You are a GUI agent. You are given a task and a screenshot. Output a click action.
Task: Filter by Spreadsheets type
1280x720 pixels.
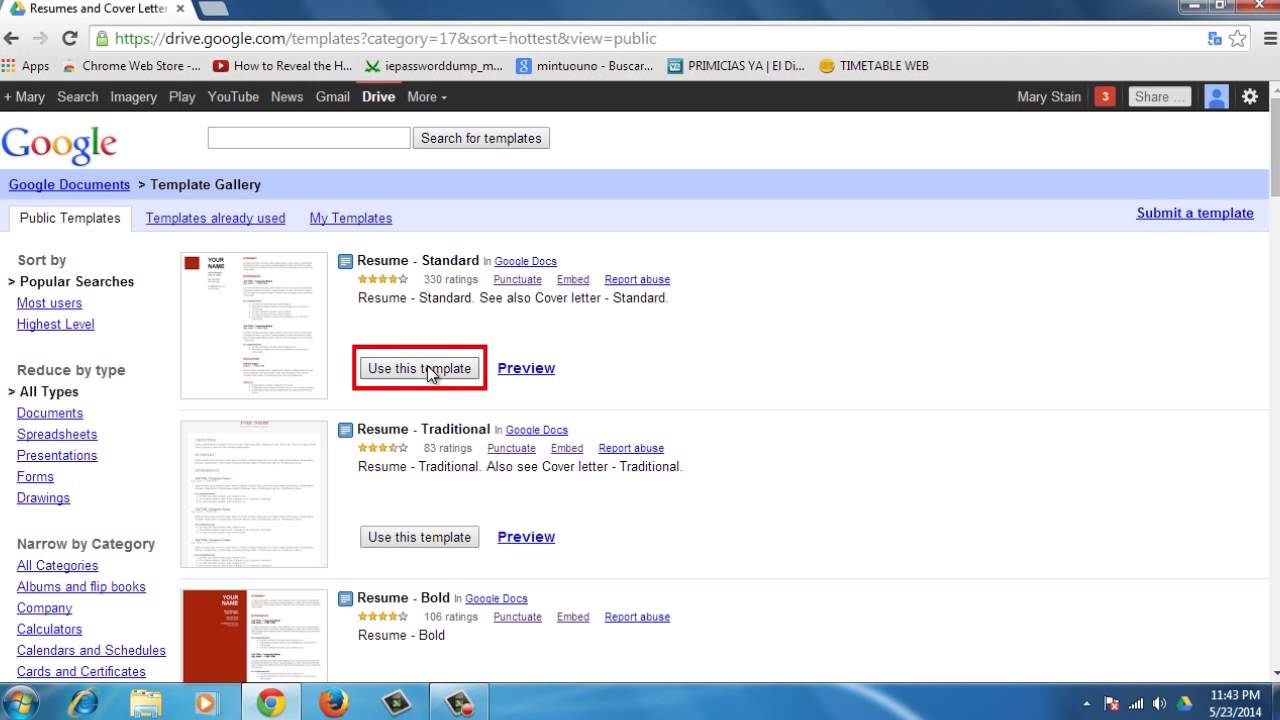57,434
